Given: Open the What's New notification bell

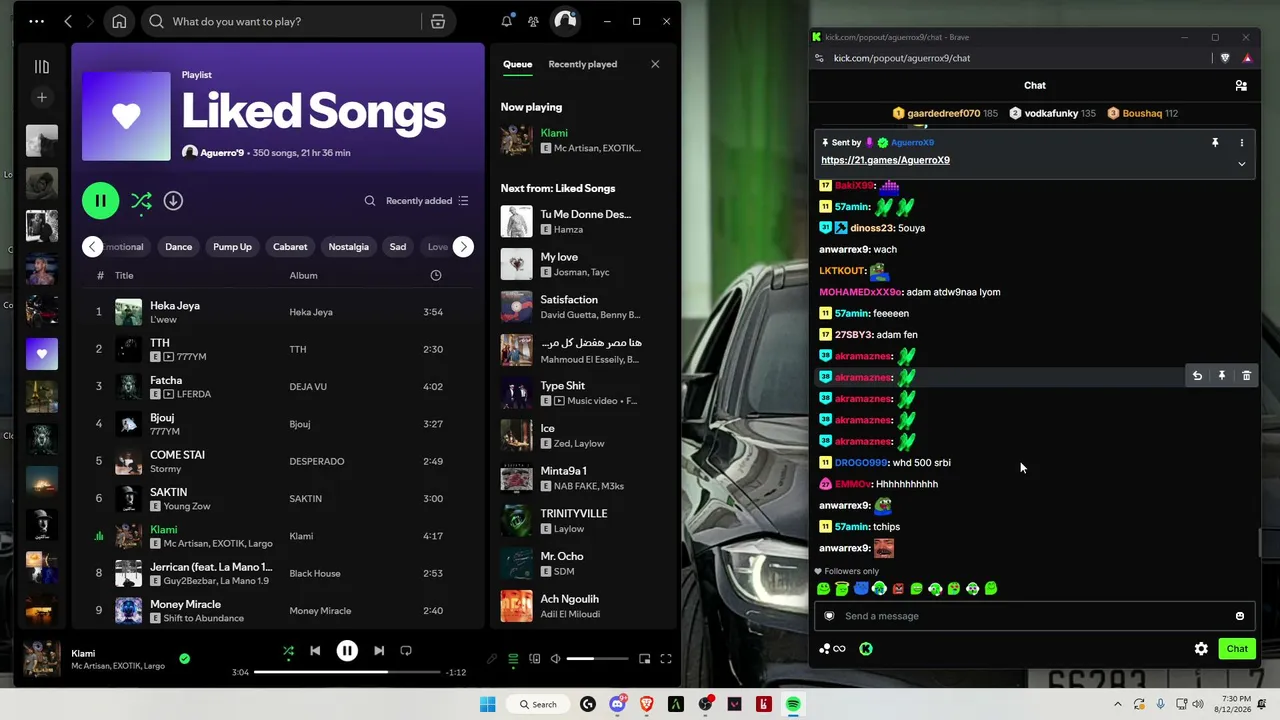Looking at the screenshot, I should (x=507, y=21).
